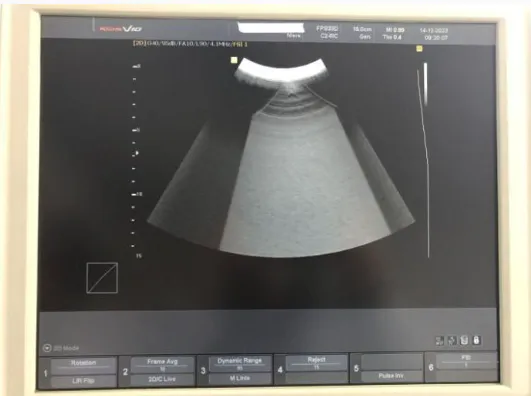Activate the L/R Flip soft key
The width and height of the screenshot is (531, 396).
point(84,381)
